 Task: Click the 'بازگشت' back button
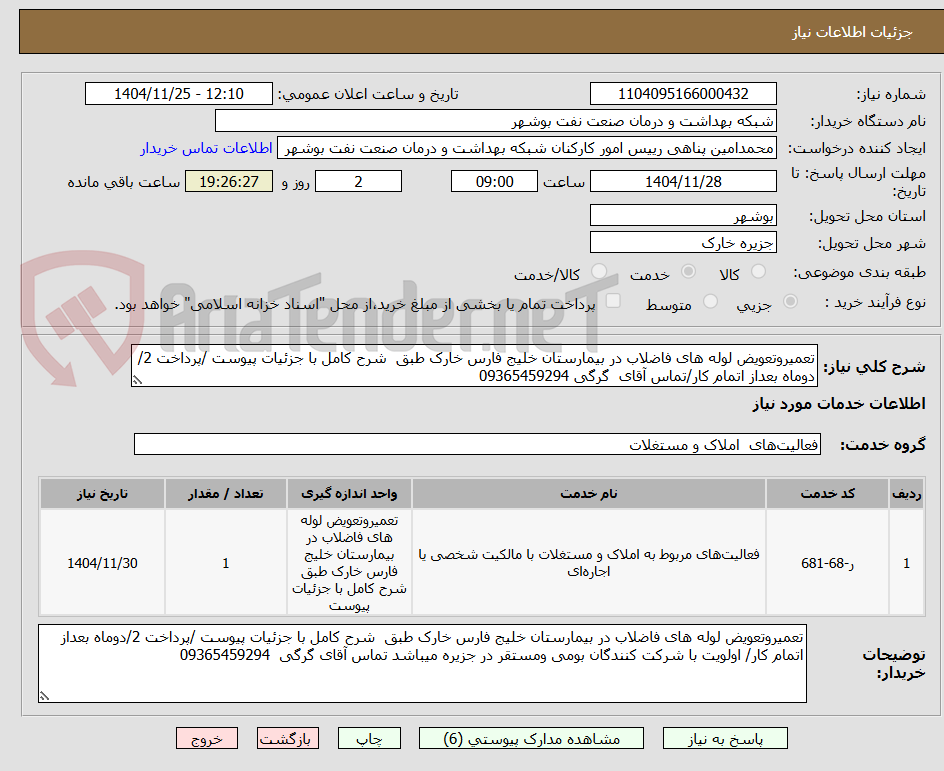tap(288, 738)
